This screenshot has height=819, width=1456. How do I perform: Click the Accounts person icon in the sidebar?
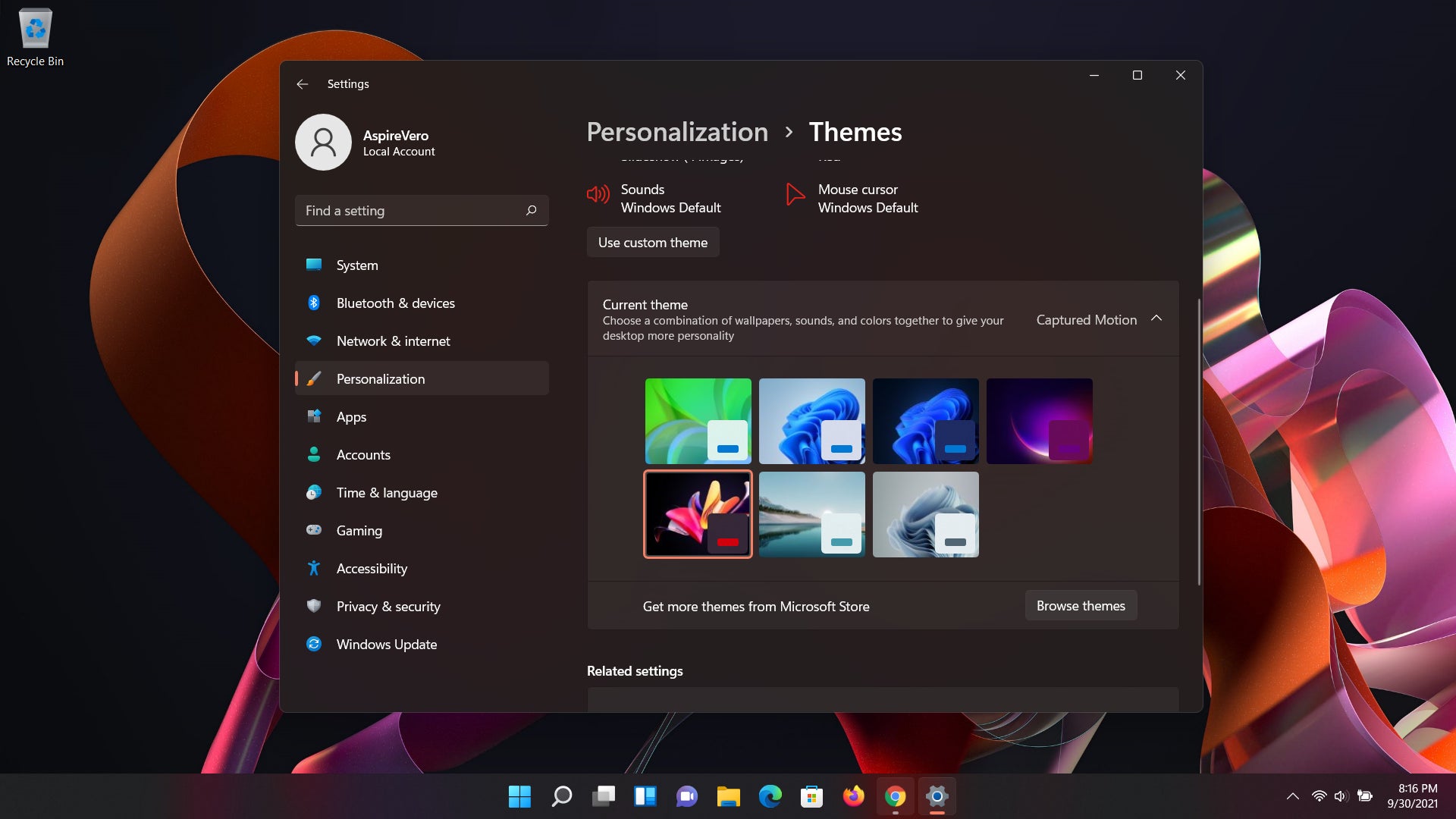click(x=314, y=454)
